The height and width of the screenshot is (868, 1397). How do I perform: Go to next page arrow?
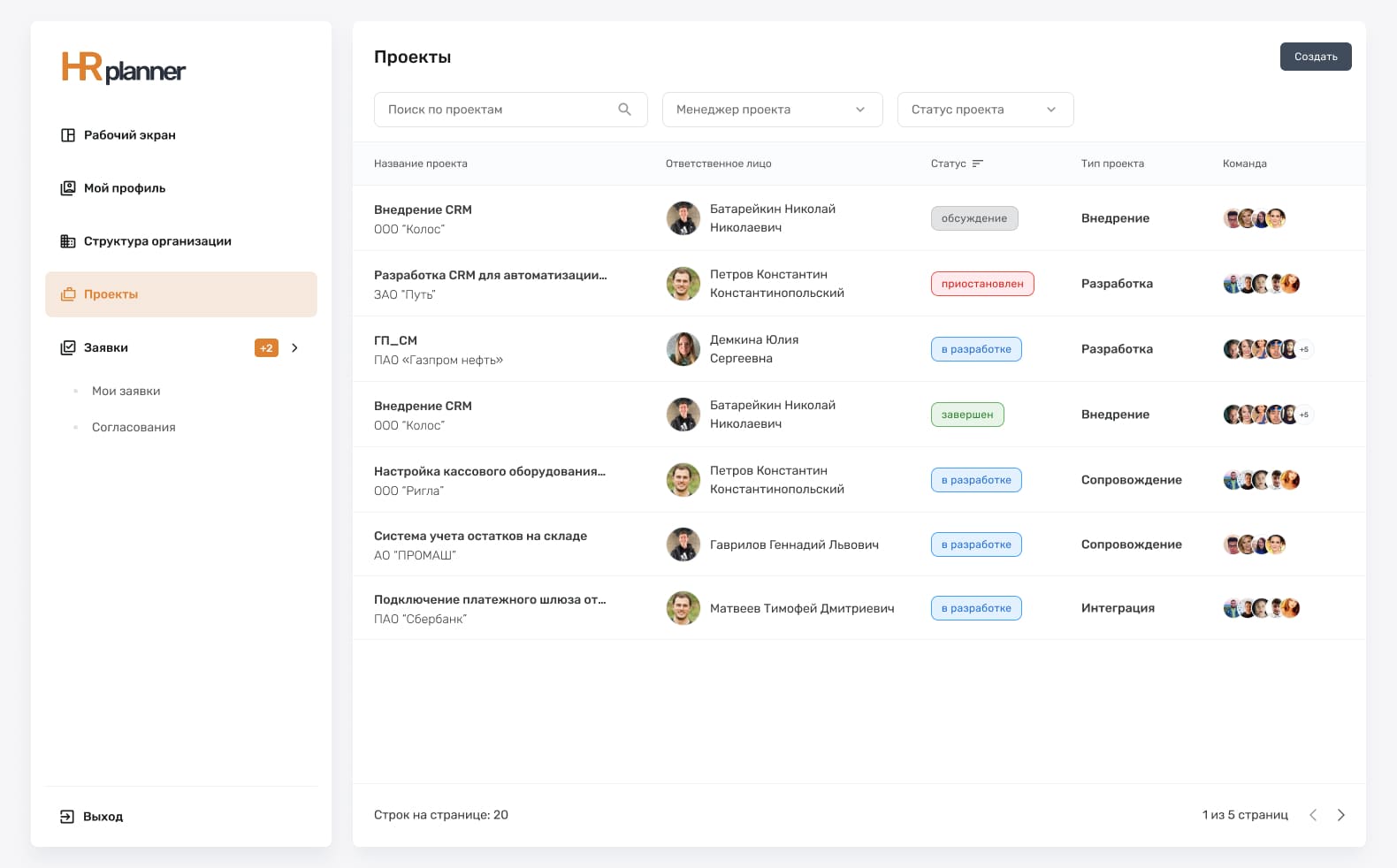(x=1341, y=815)
